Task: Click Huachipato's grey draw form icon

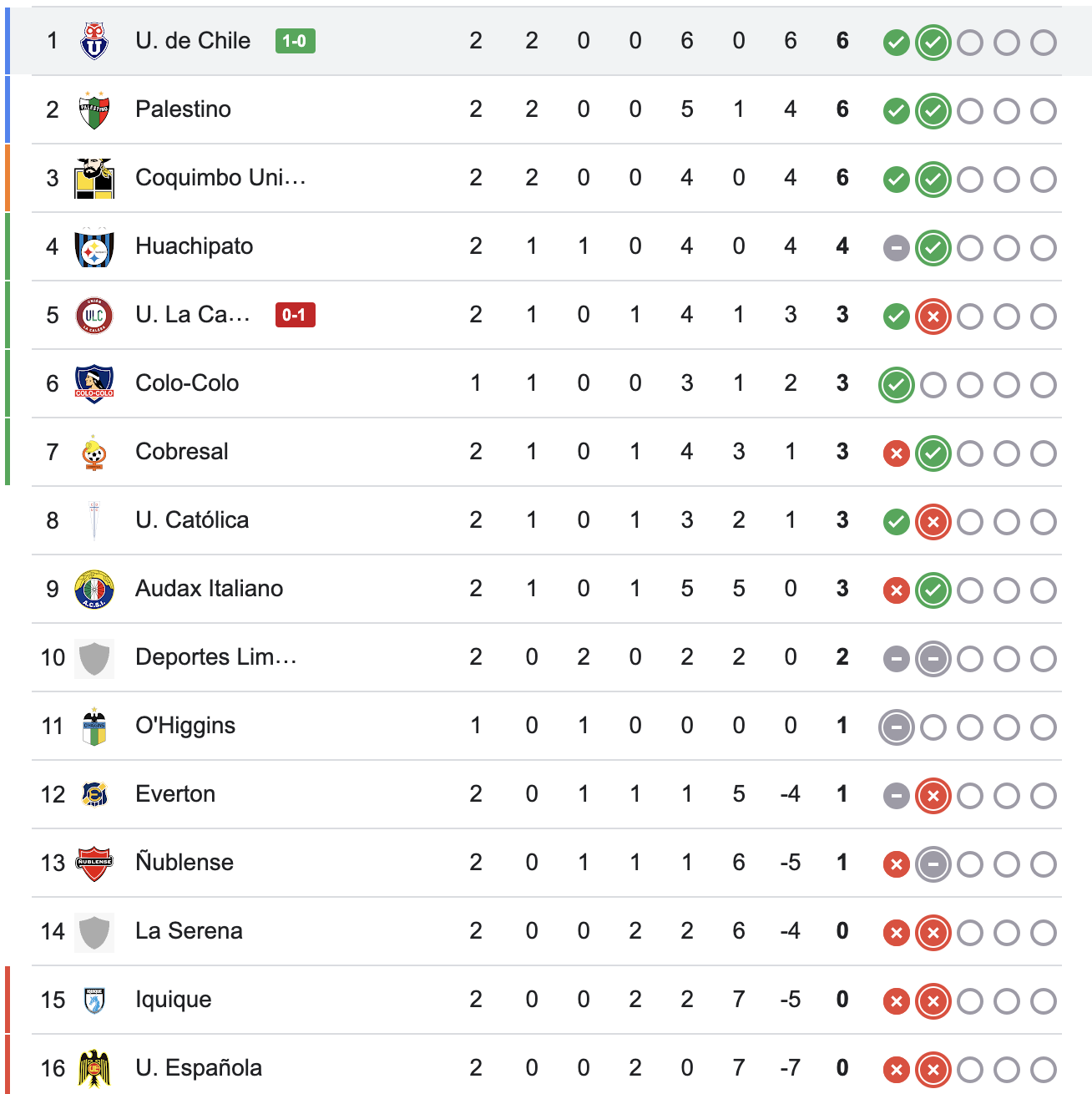Action: (x=897, y=248)
